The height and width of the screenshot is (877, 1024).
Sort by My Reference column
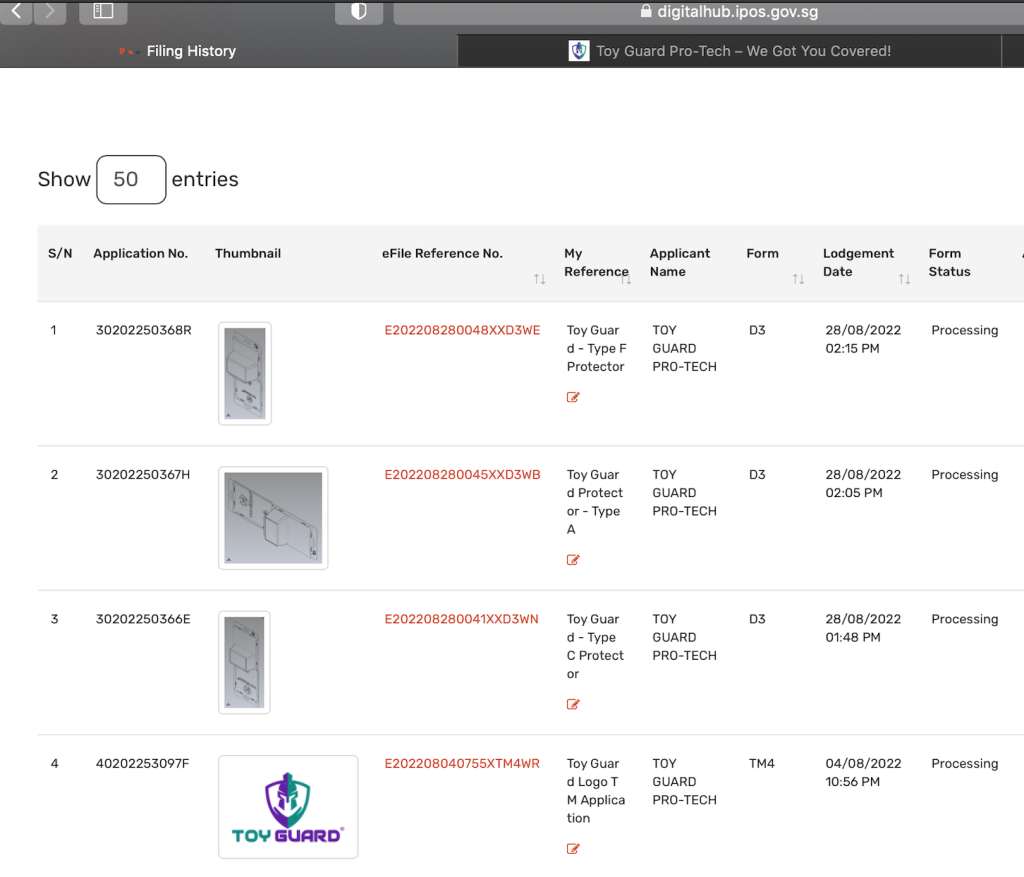[626, 279]
